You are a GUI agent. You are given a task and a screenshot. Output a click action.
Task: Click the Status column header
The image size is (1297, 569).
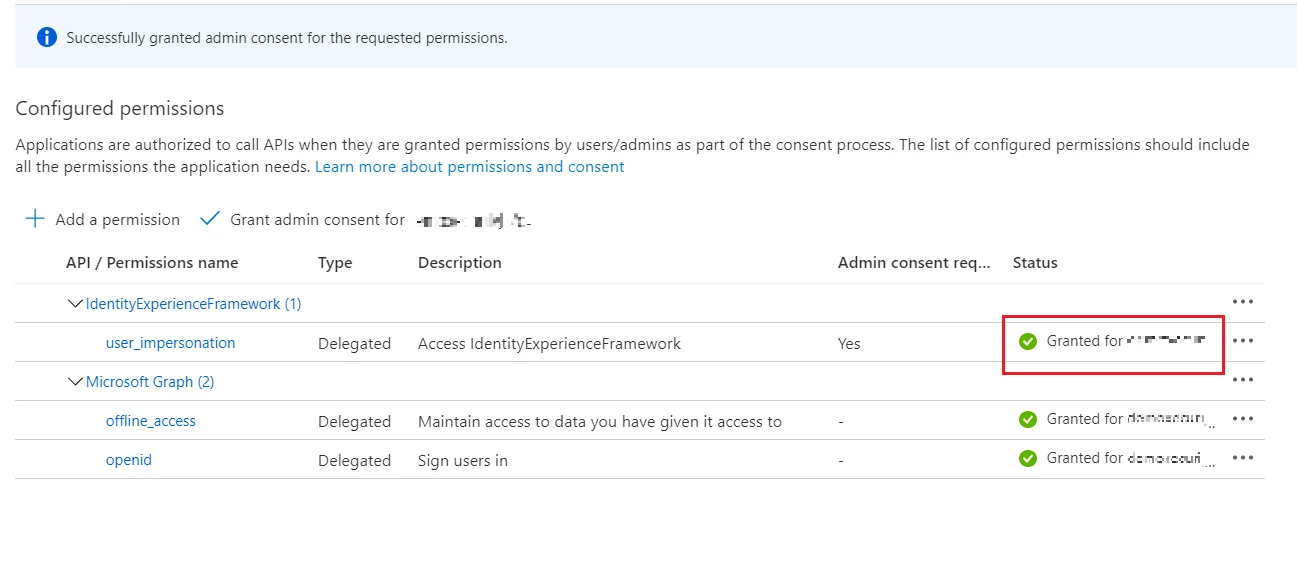[x=1035, y=263]
